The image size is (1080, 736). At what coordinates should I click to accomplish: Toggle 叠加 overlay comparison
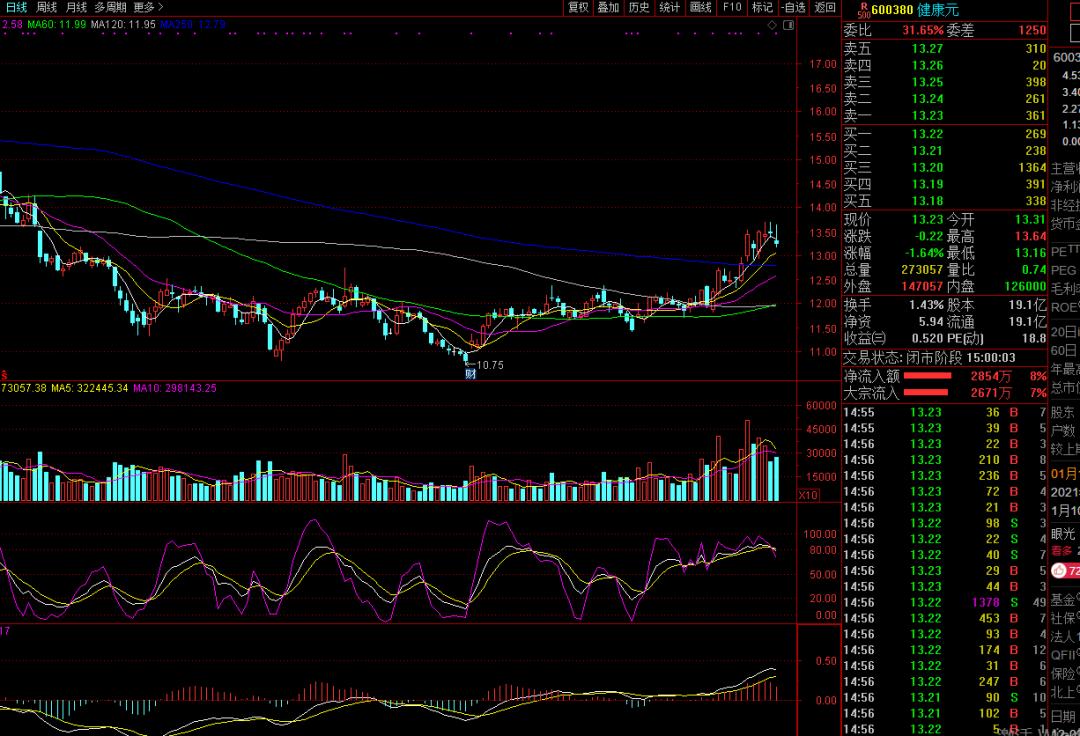[x=608, y=7]
